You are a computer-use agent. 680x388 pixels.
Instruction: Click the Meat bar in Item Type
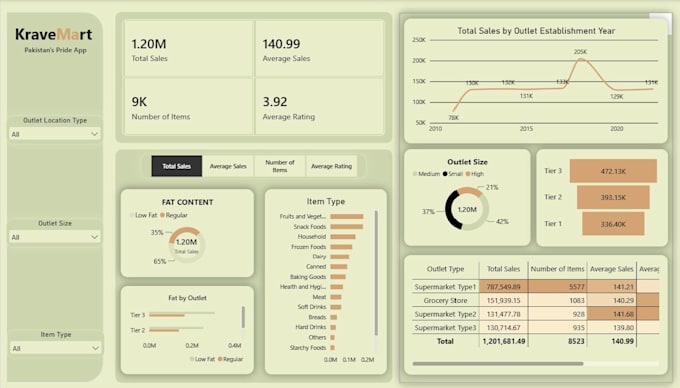336,297
